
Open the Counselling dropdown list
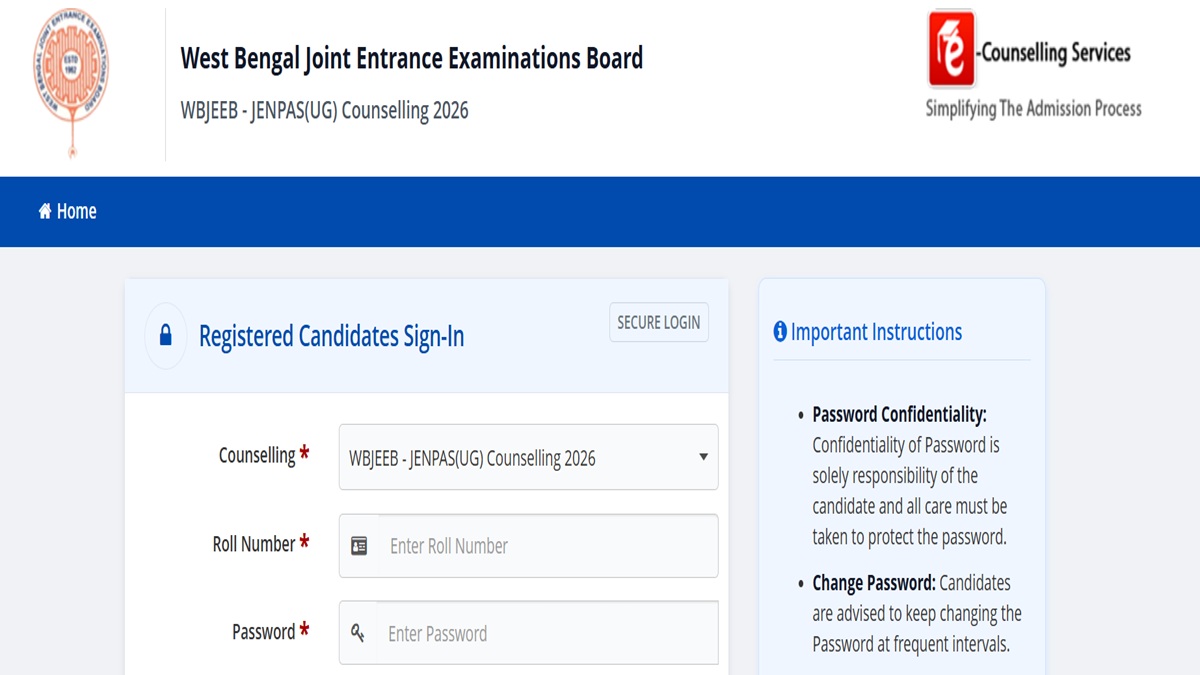[x=528, y=457]
